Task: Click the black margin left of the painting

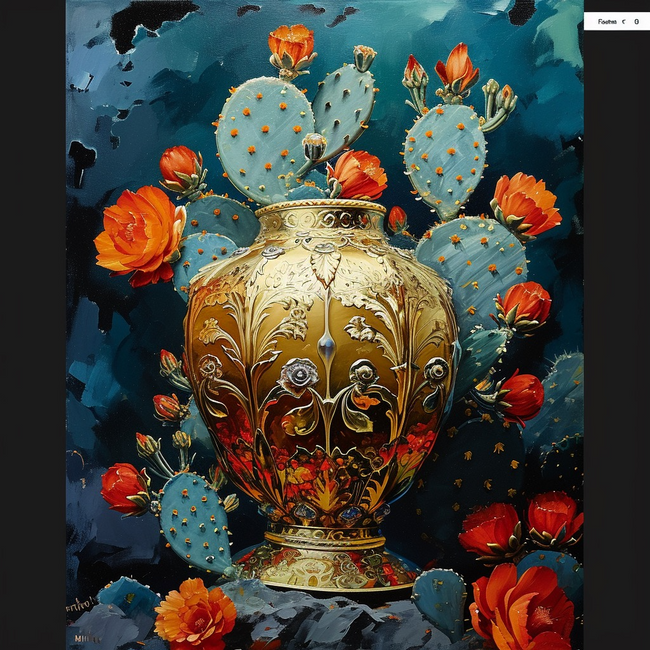Action: (x=32, y=325)
